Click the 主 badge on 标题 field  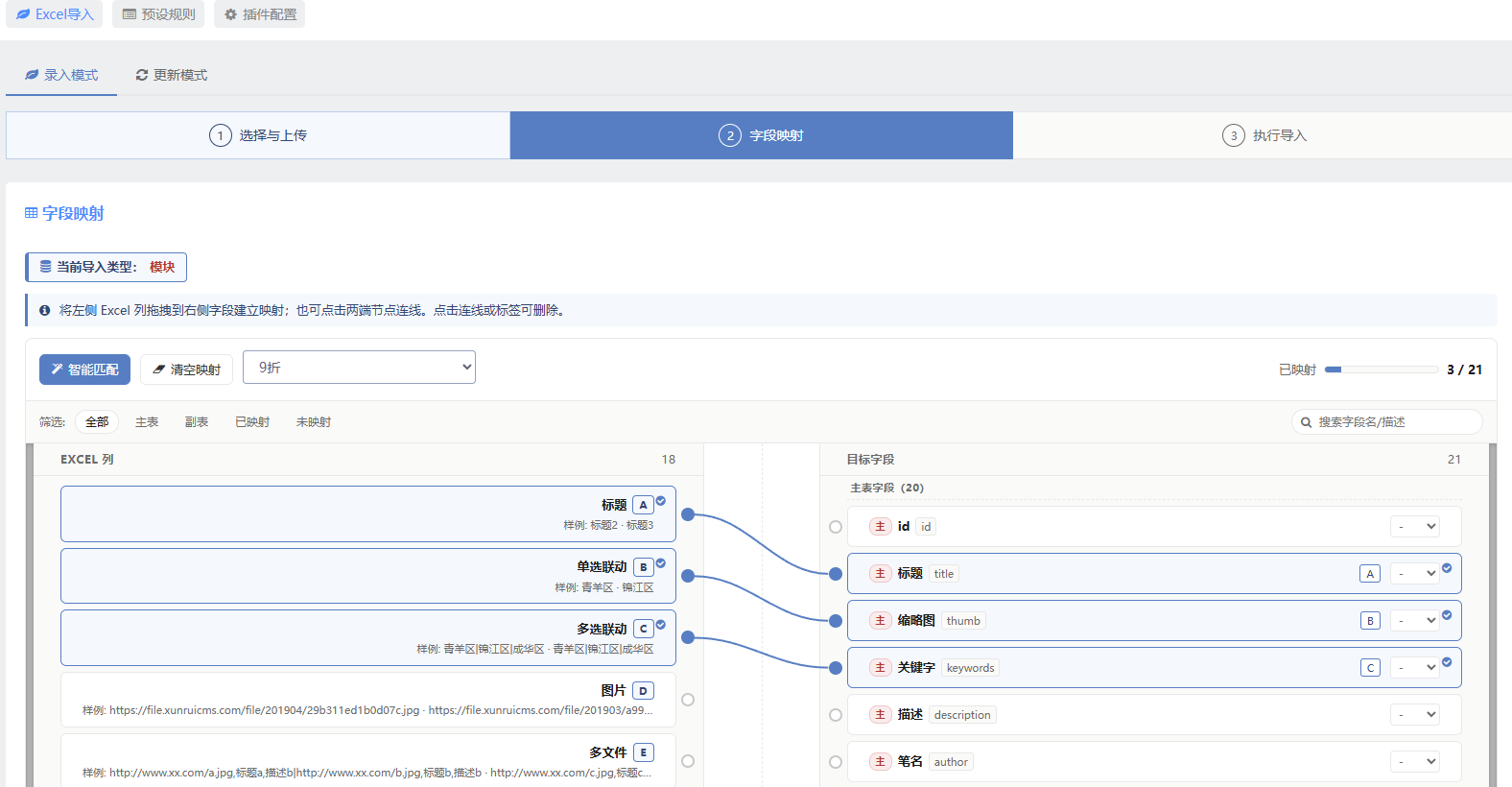[x=881, y=574]
